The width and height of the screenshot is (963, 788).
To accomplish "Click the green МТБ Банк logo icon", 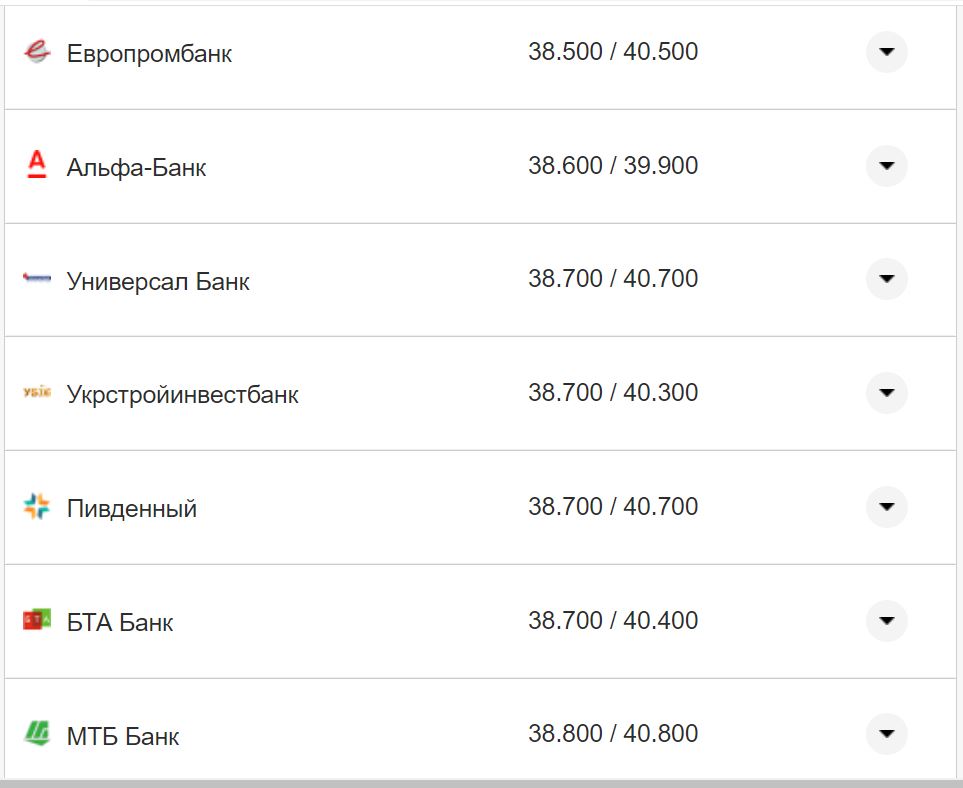I will click(x=36, y=734).
